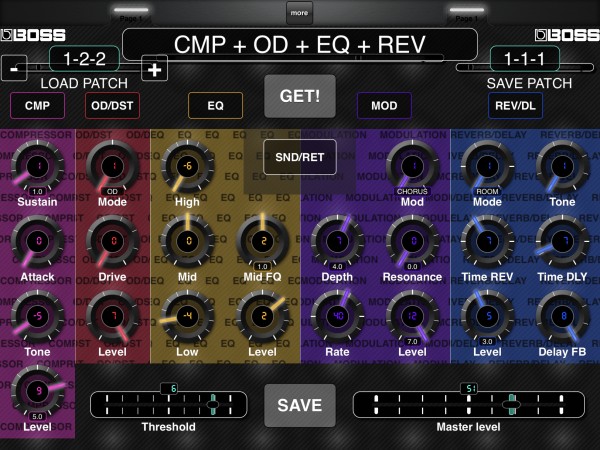Viewport: 600px width, 450px height.
Task: Click the EQ Level knob
Action: (x=262, y=316)
